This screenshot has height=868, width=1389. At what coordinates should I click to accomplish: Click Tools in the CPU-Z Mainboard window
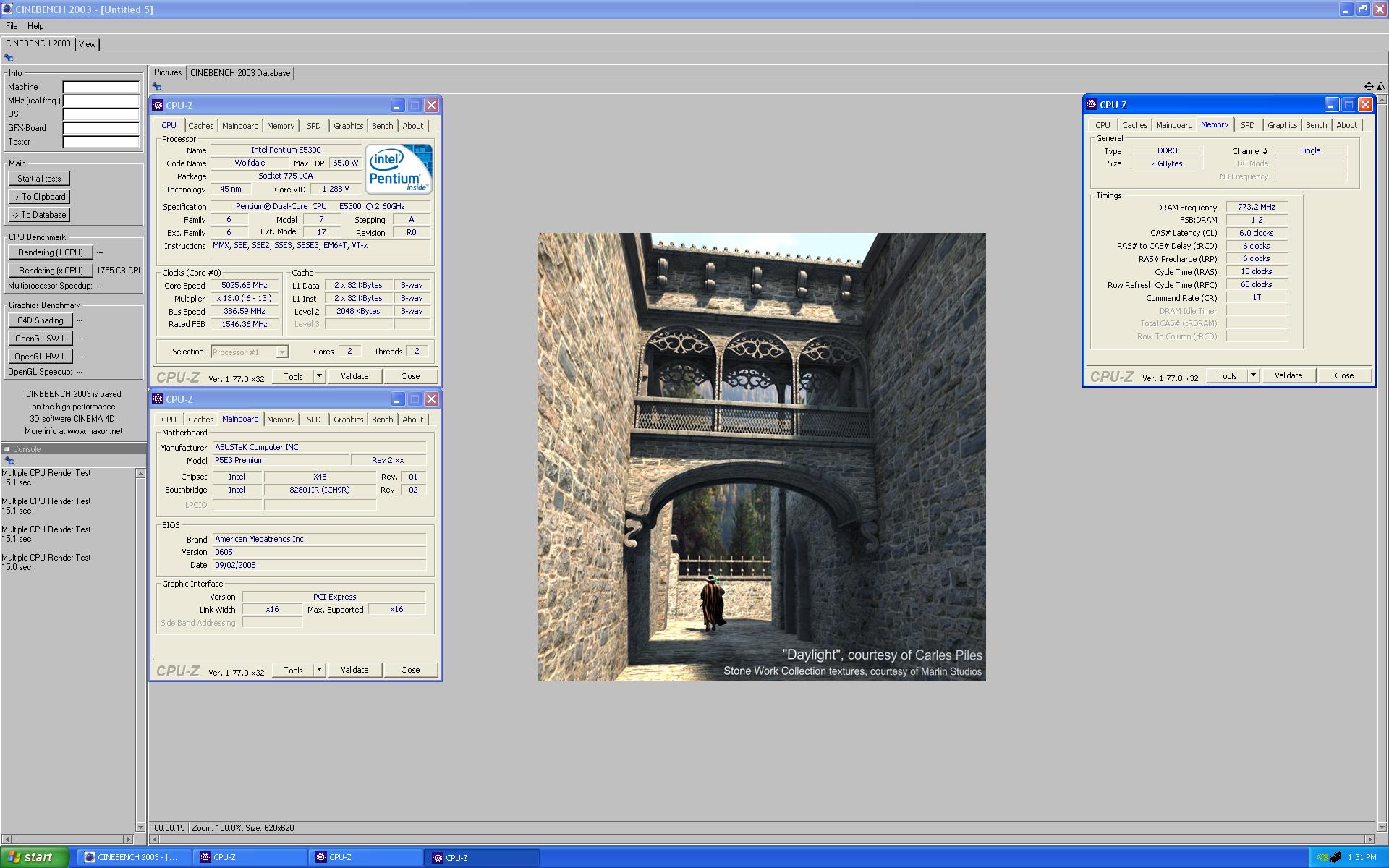[293, 670]
